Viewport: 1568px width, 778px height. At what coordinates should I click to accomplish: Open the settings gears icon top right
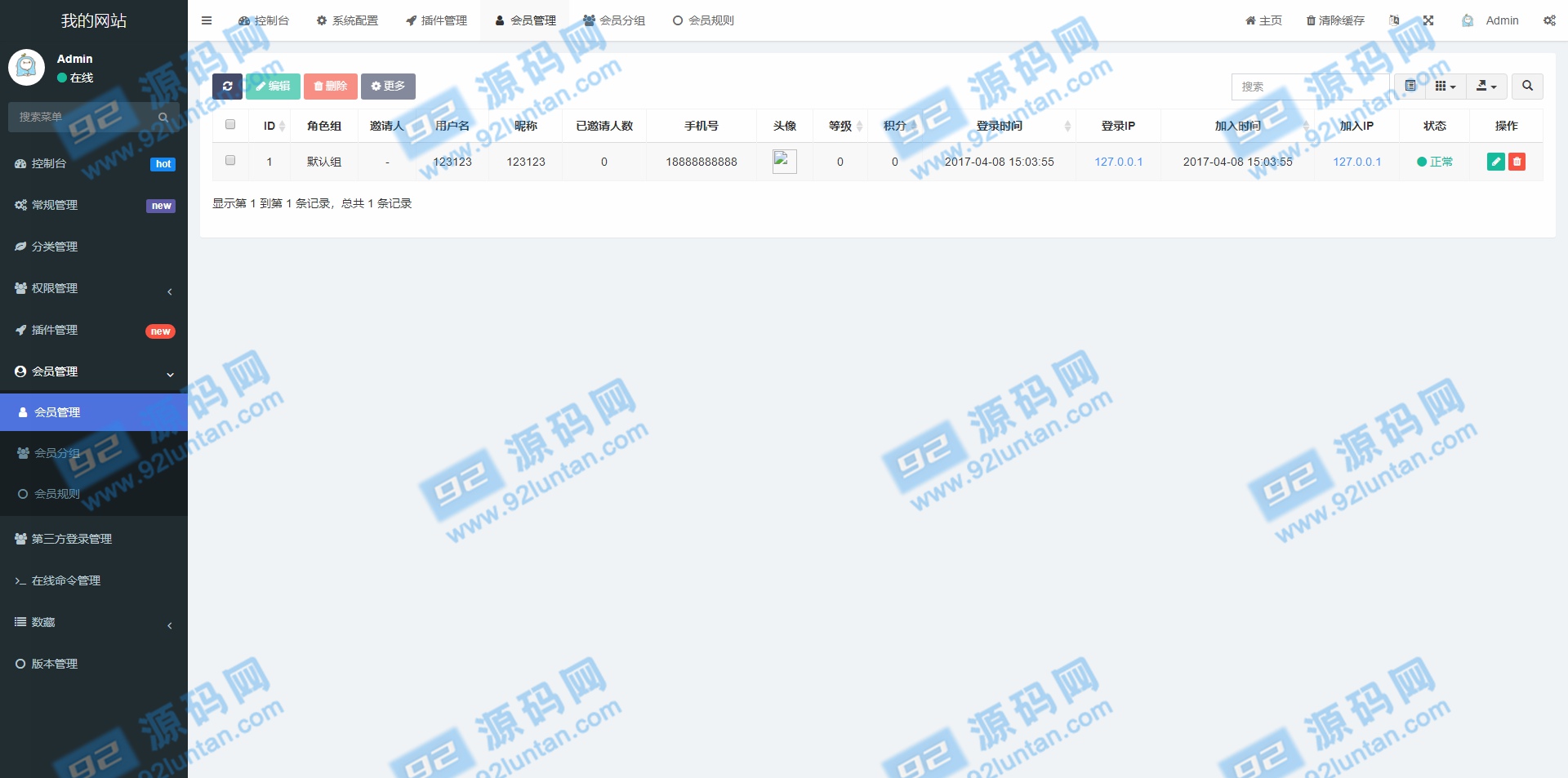1549,20
